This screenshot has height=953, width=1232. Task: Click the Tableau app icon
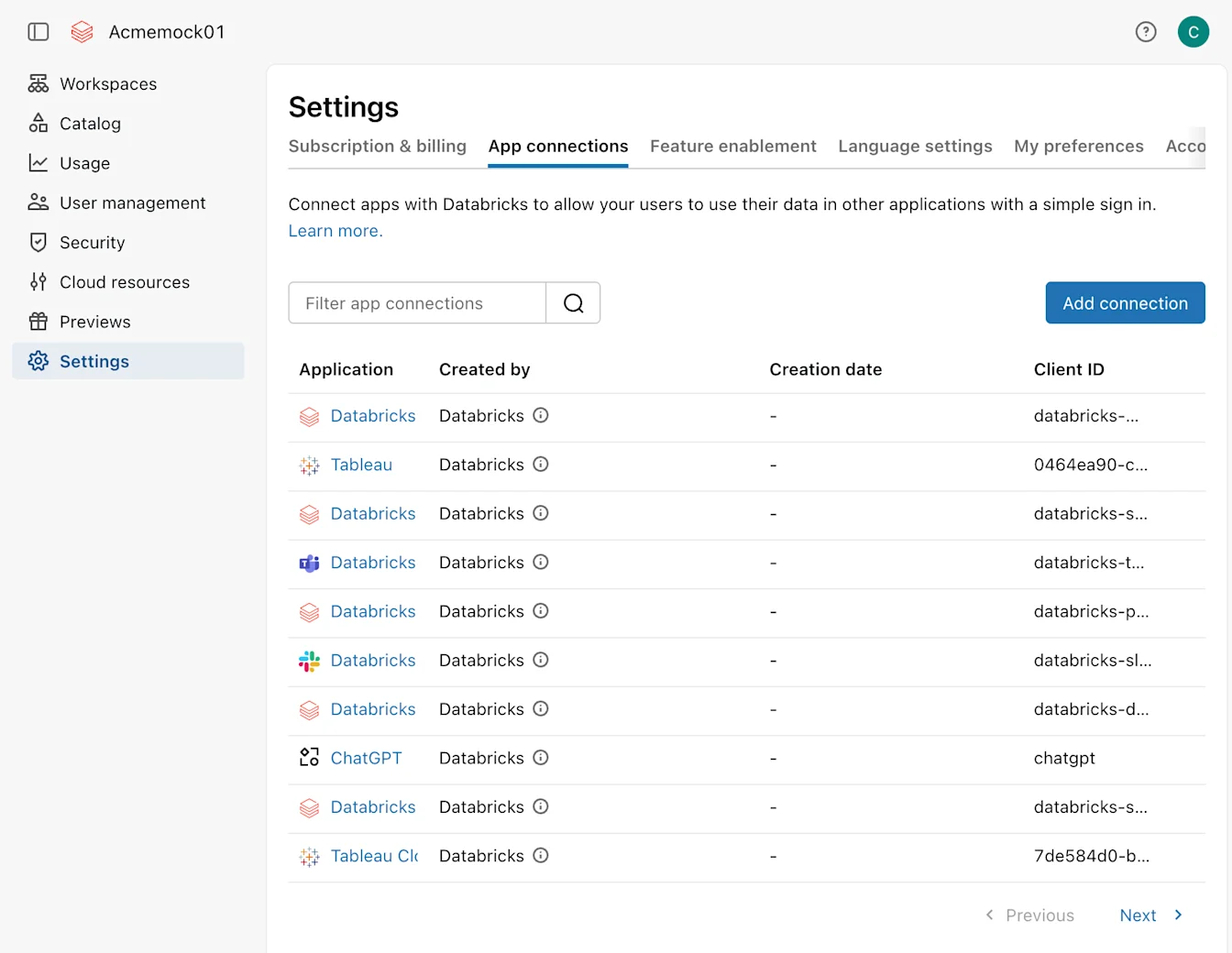(x=310, y=466)
